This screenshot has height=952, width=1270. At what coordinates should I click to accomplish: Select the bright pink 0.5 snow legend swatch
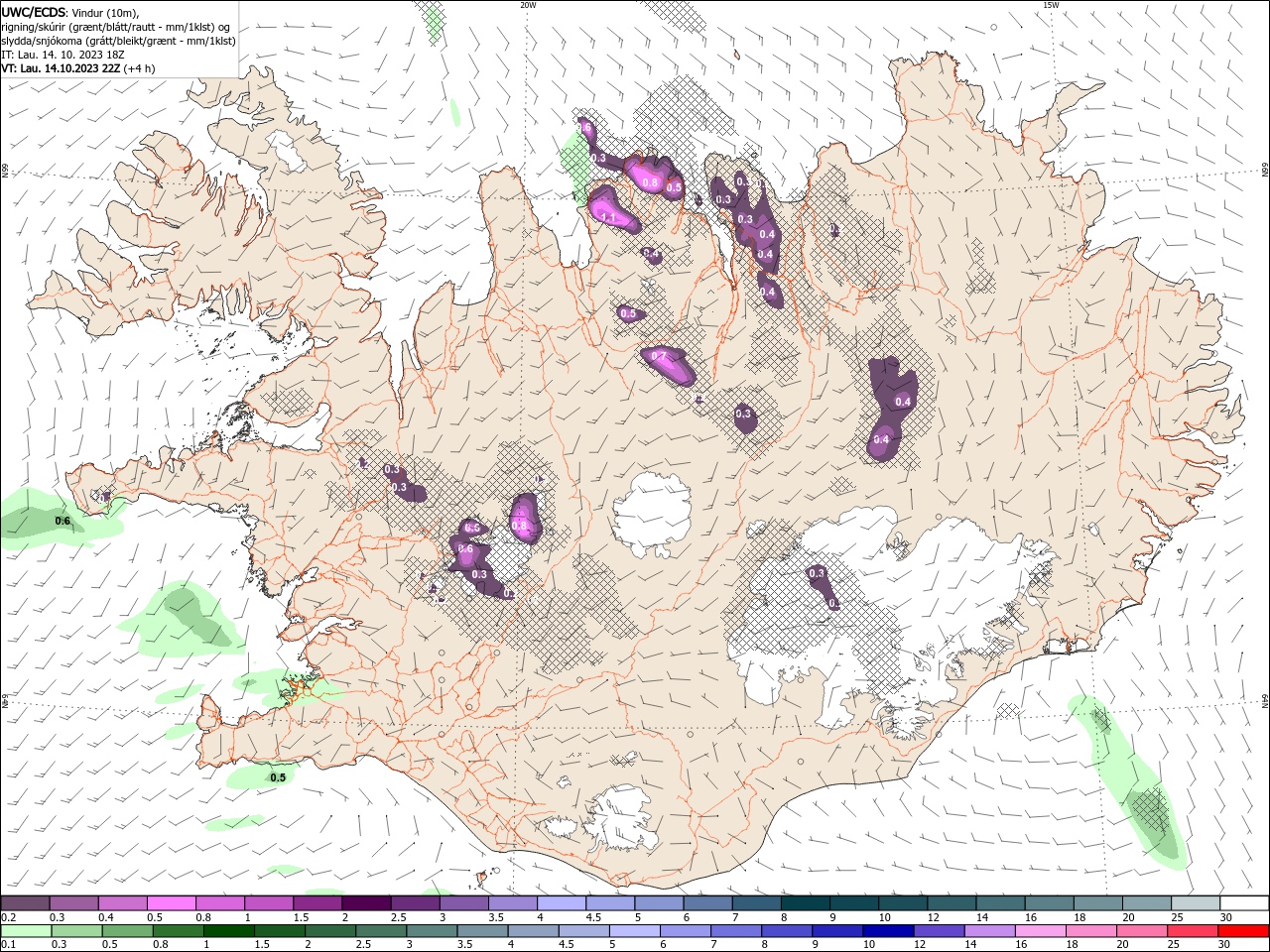(171, 903)
